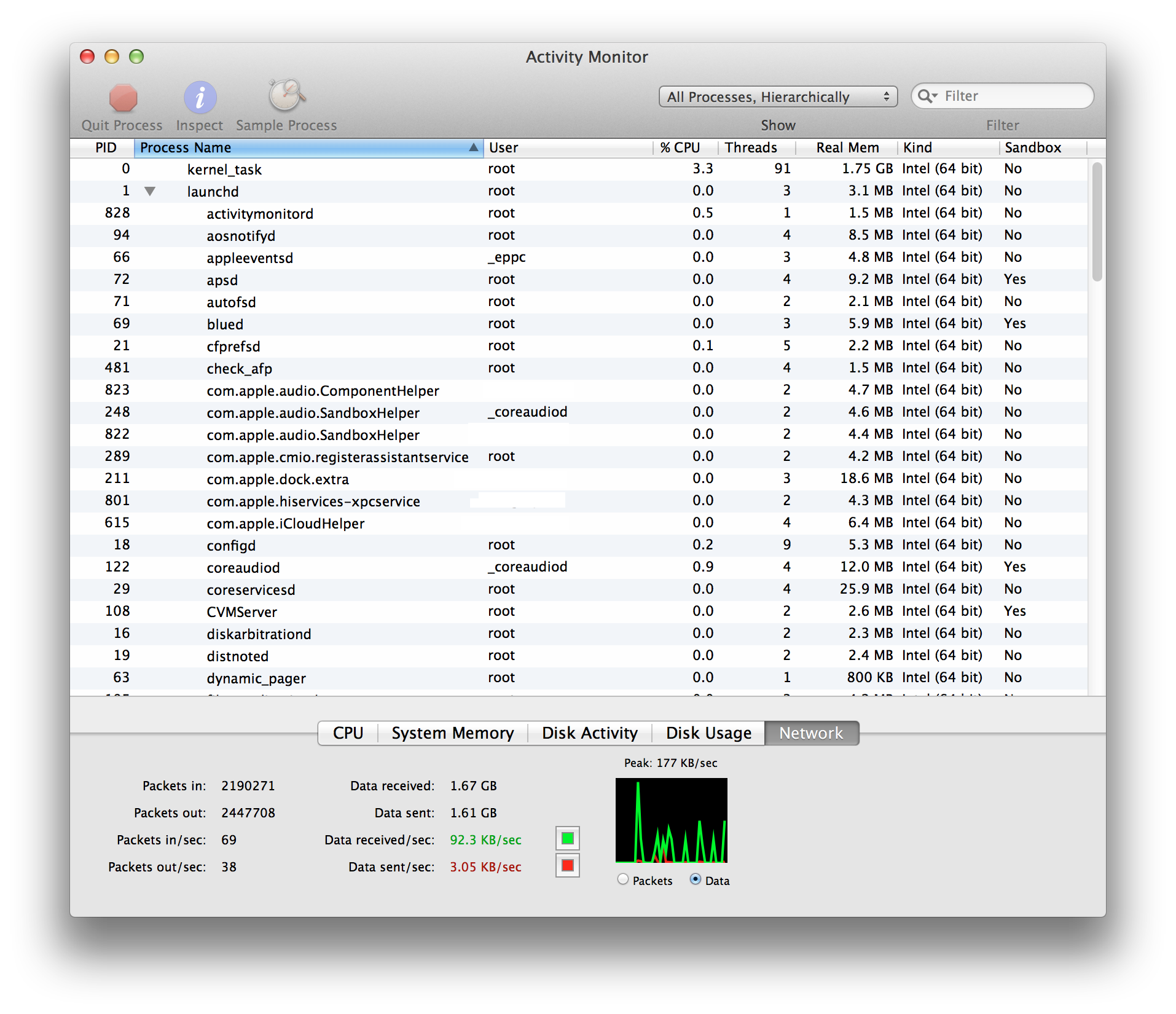The height and width of the screenshot is (1014, 1176).
Task: Select the distnoted process row
Action: click(x=579, y=656)
